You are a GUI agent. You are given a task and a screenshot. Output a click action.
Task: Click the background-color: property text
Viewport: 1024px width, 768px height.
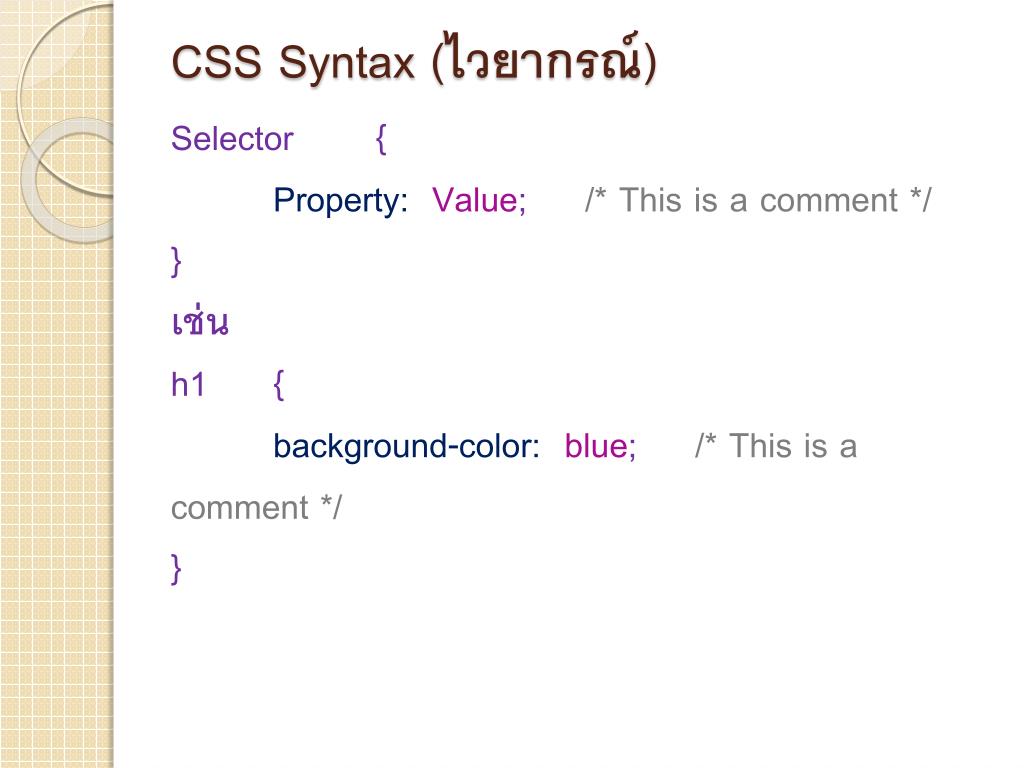pyautogui.click(x=406, y=447)
